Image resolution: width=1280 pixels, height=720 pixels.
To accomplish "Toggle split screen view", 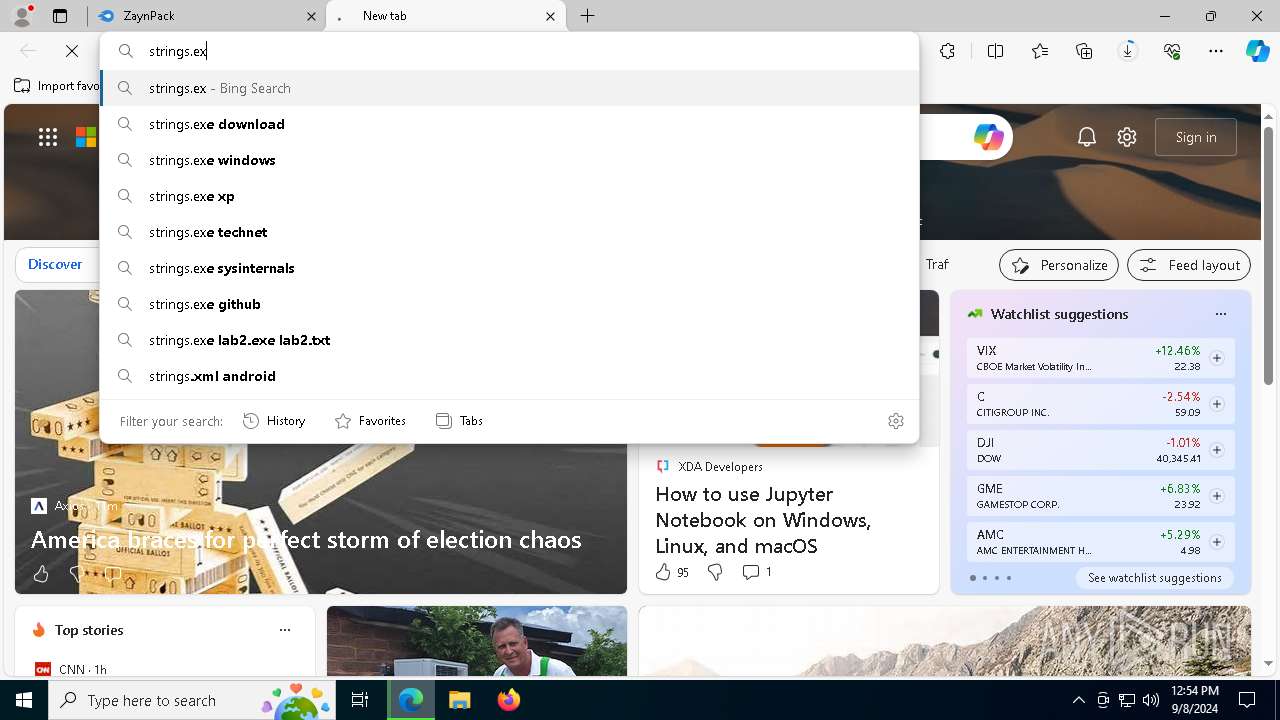I will (x=995, y=51).
